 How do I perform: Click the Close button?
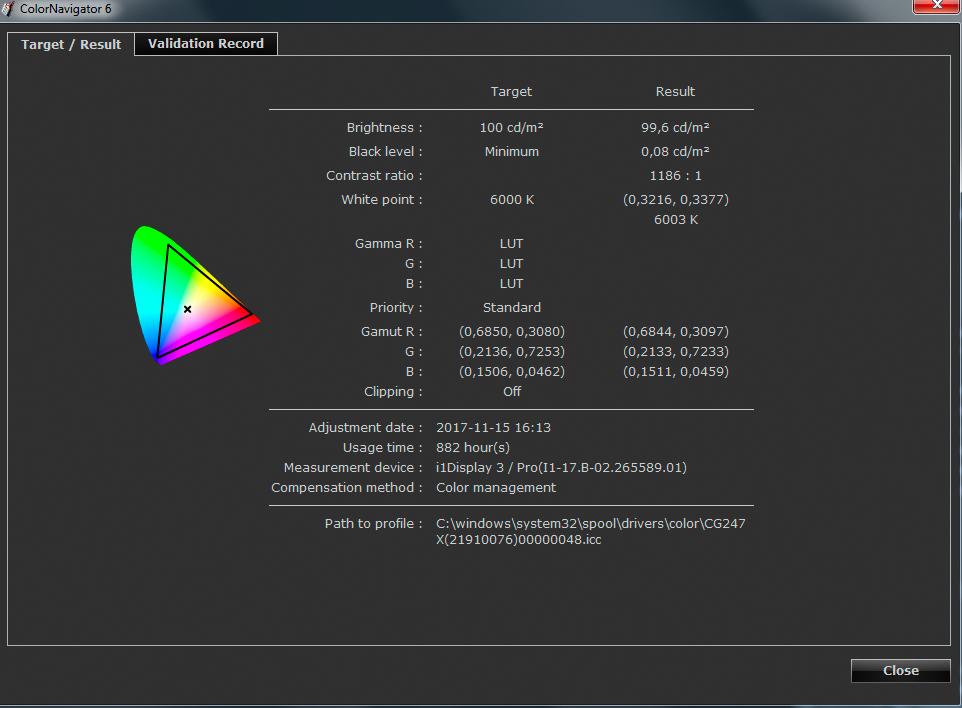click(x=901, y=671)
